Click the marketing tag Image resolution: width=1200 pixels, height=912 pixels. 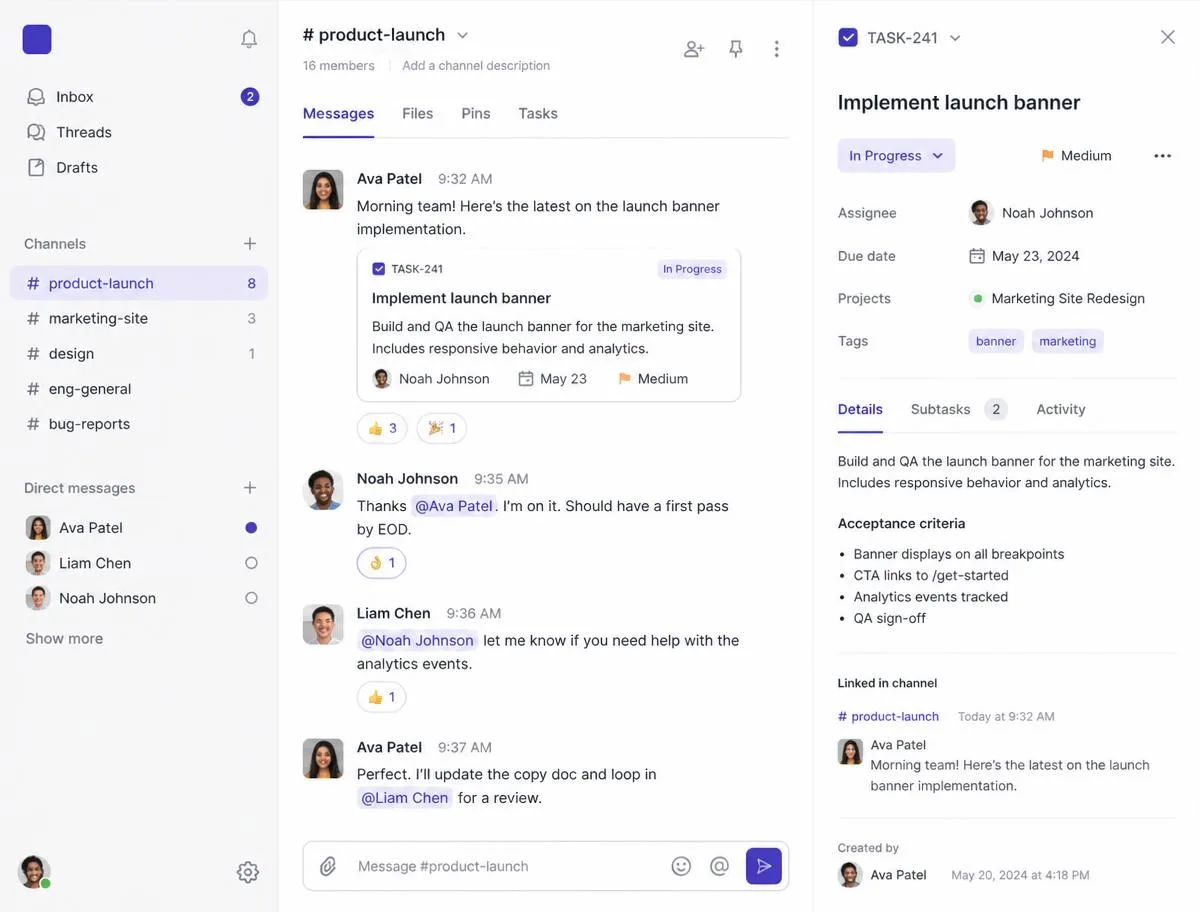[x=1068, y=341]
